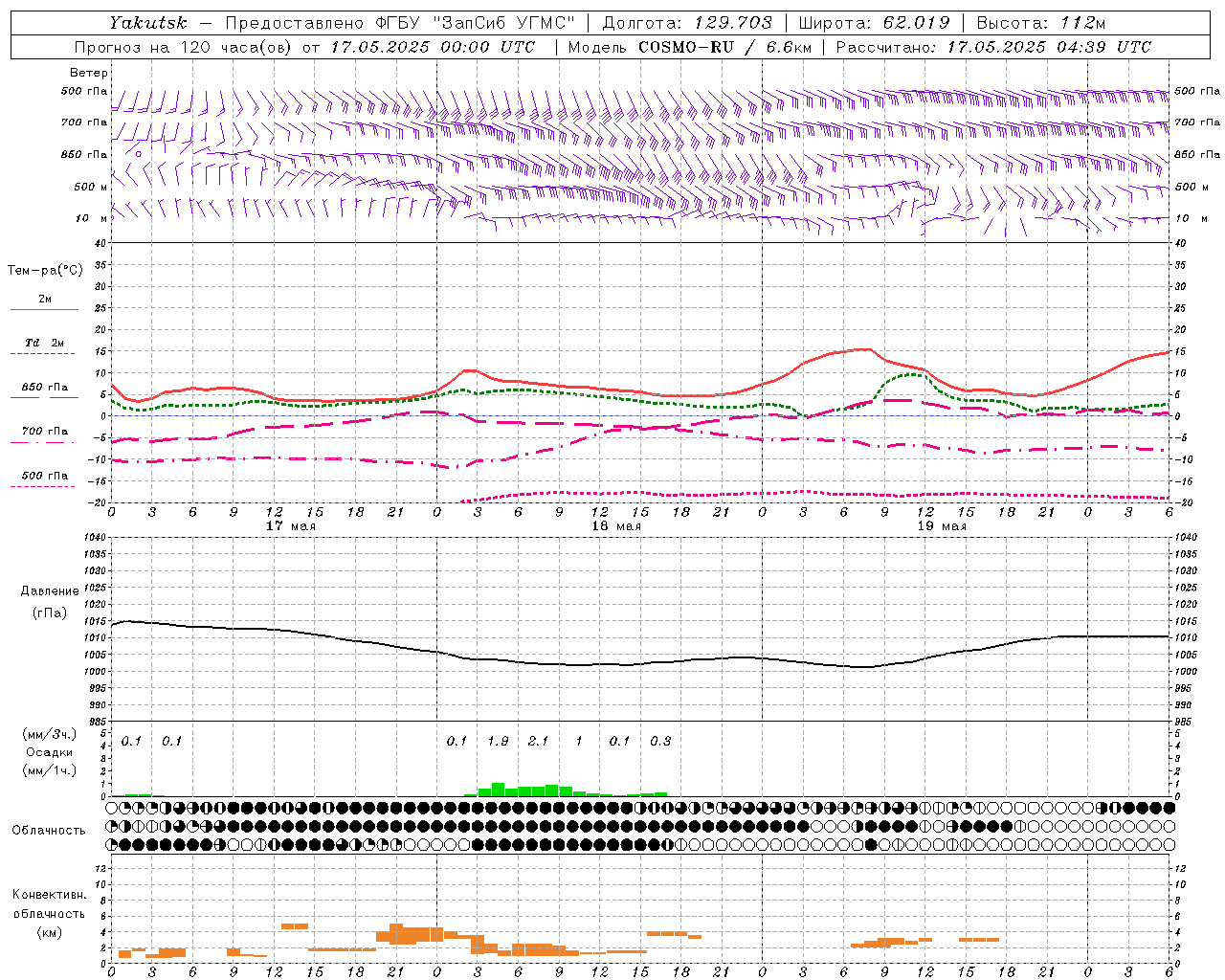Click "Рассчитано: 17.05.2025 04:39 UTC" timestamp
1225x980 pixels.
tap(993, 47)
